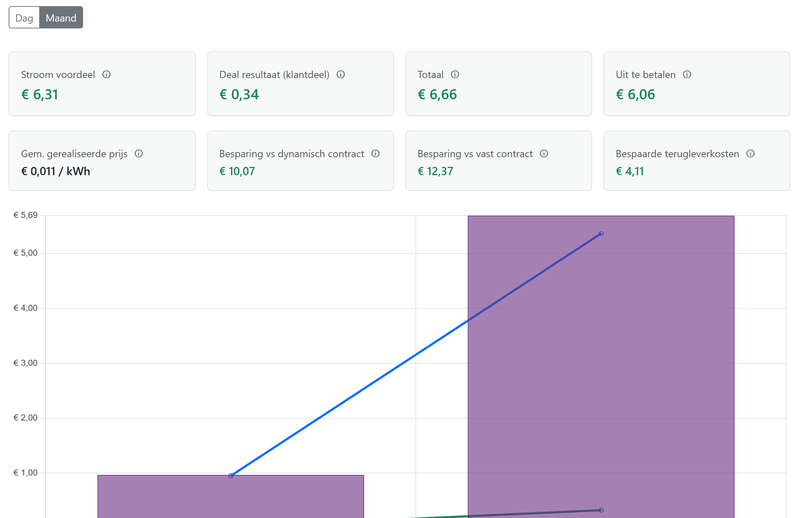
Task: Click info icon next to Uit te betalen
Action: pyautogui.click(x=687, y=75)
